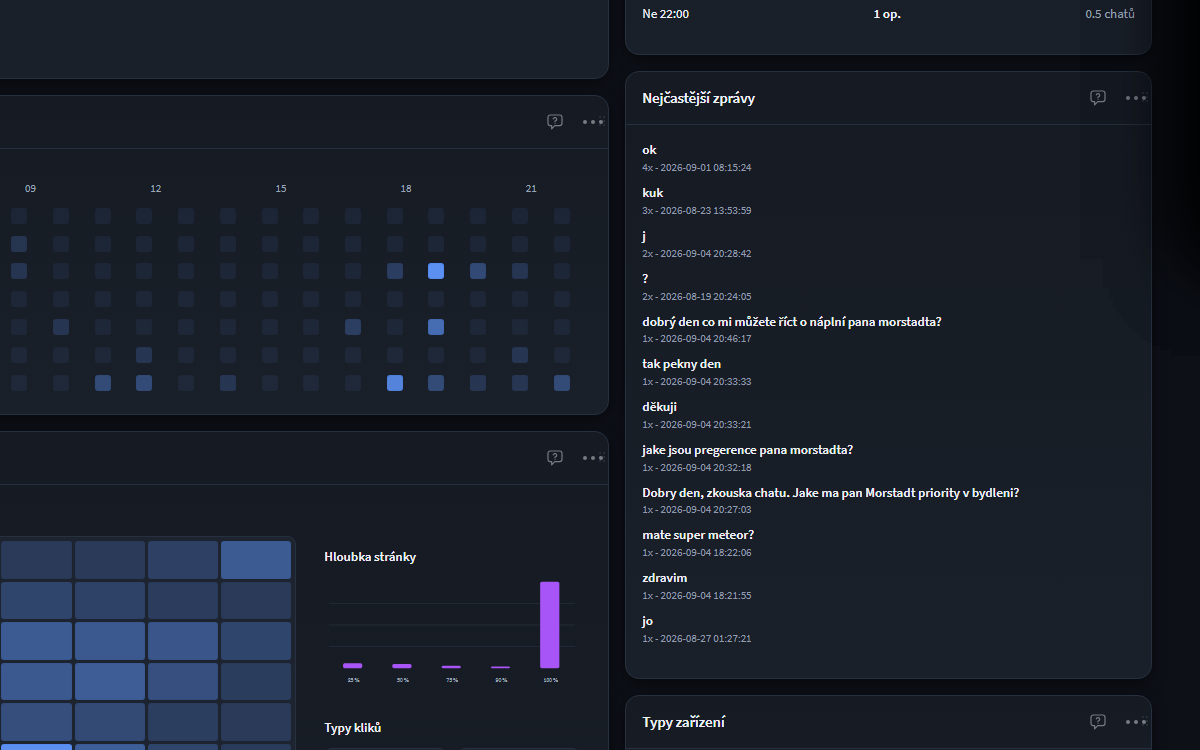Click the brightest heatmap cell in the bottom row
1200x750 pixels.
click(x=395, y=383)
